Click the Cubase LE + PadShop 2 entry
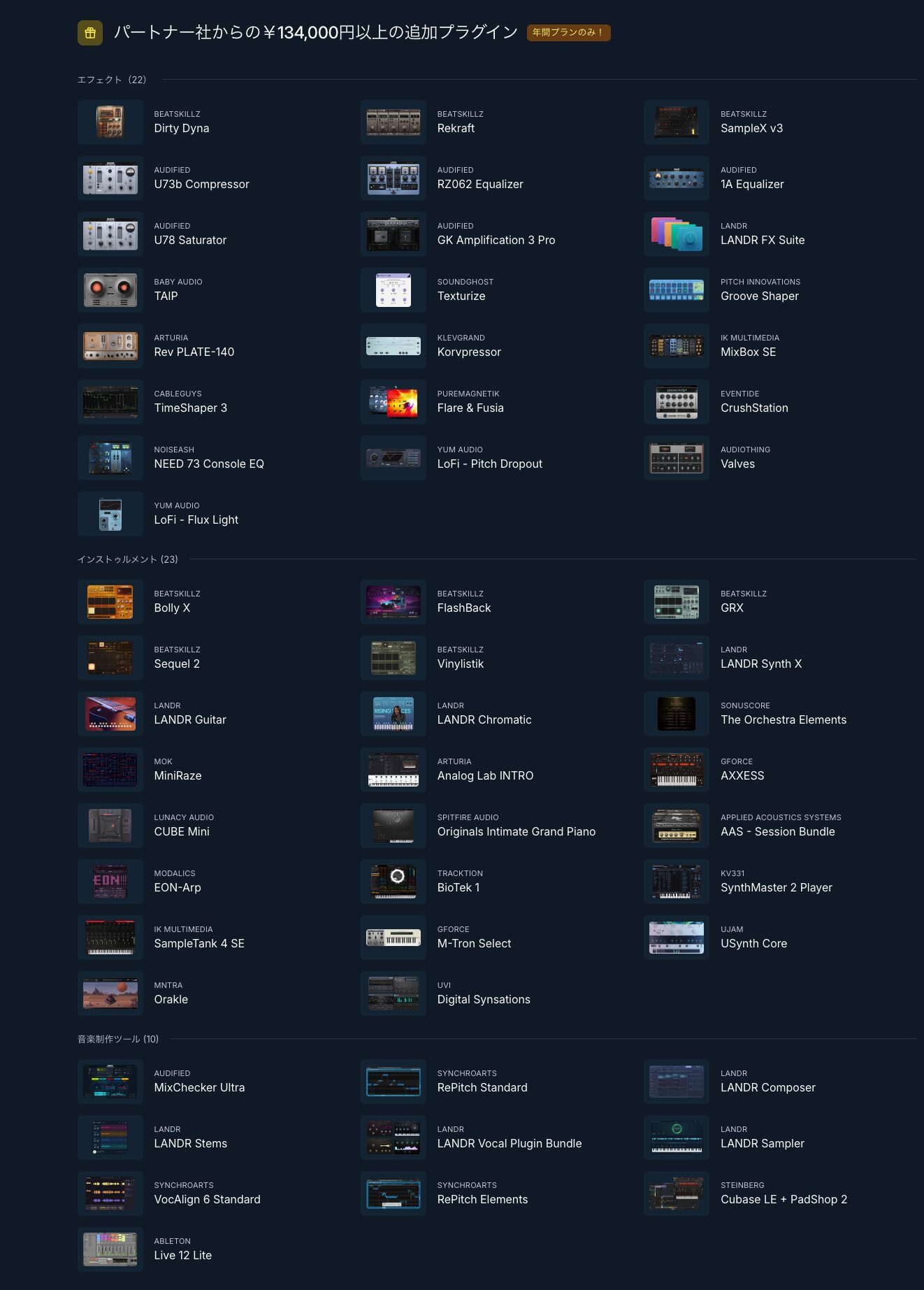The width and height of the screenshot is (924, 1290). click(784, 1199)
